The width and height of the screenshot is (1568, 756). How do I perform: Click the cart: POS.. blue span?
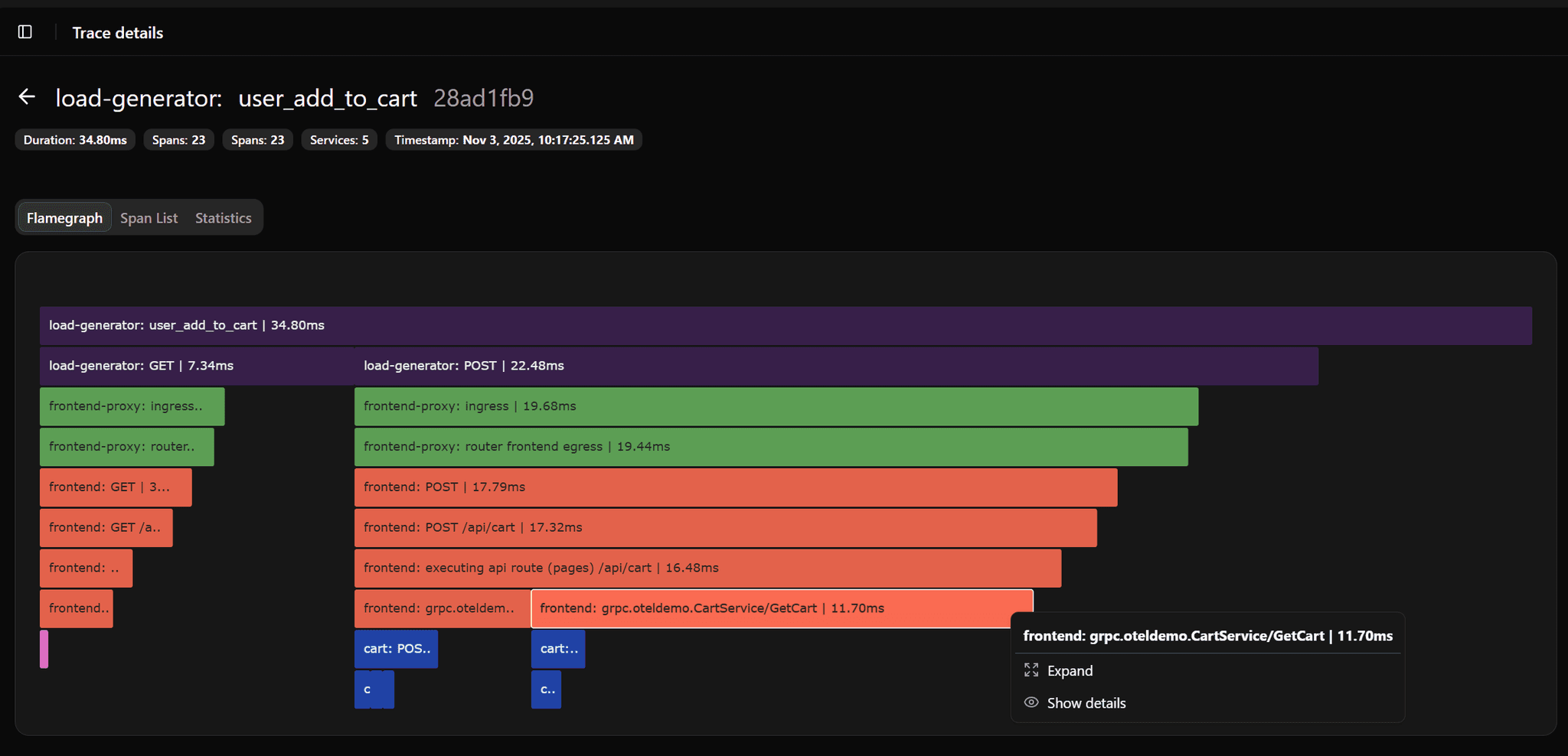pos(396,649)
